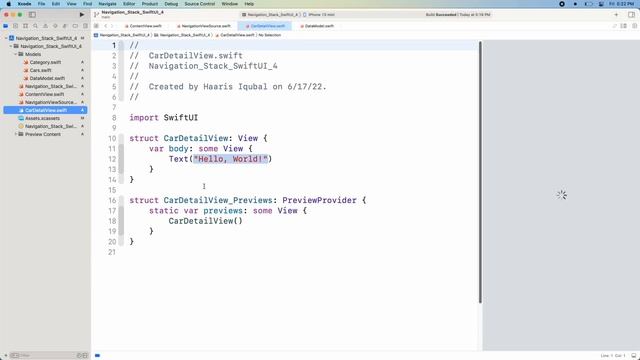
Task: Toggle recent files filter in navigator
Action: (79, 356)
